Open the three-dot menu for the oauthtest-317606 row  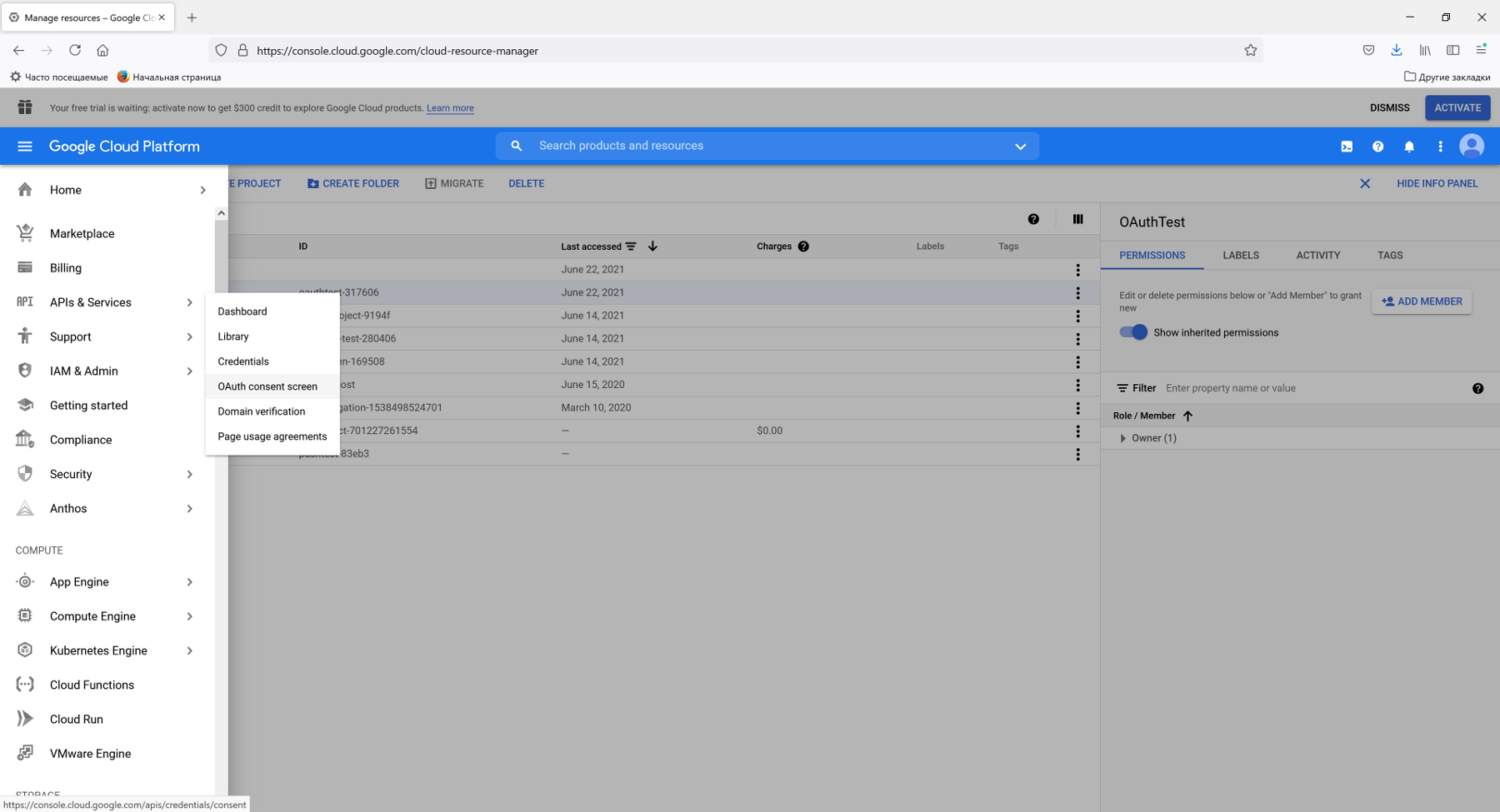coord(1077,293)
